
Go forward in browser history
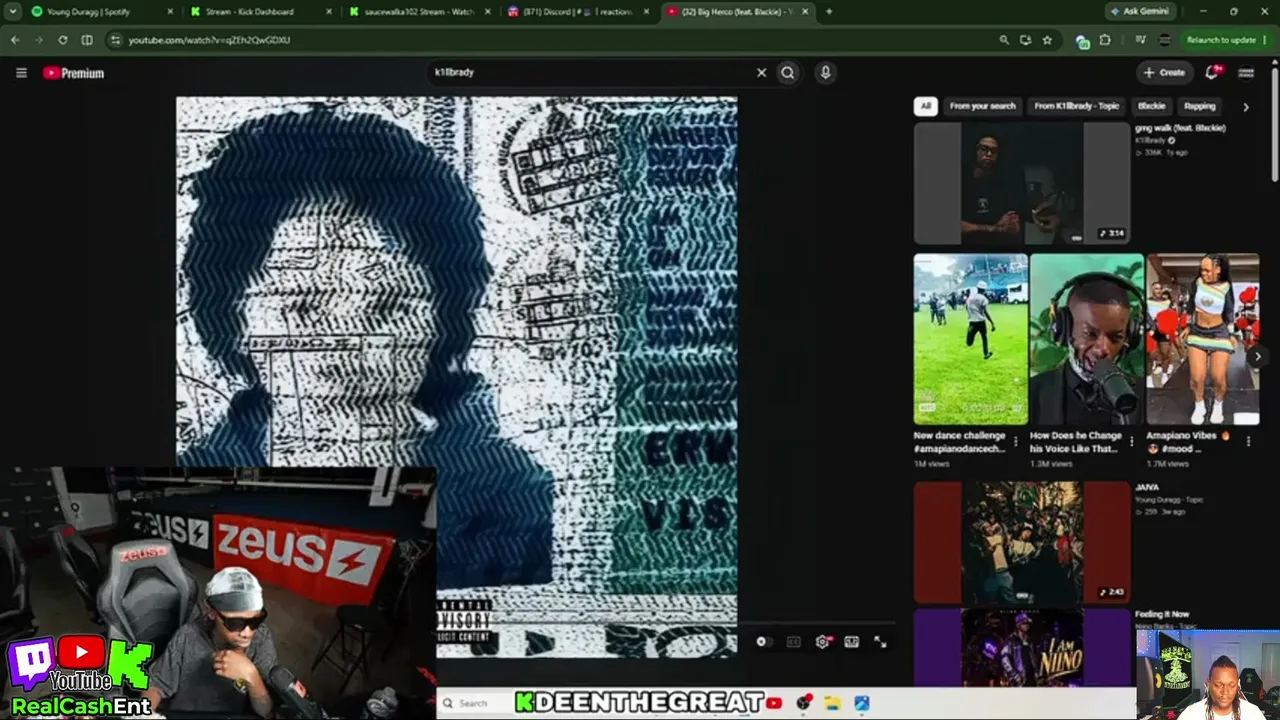click(x=39, y=40)
